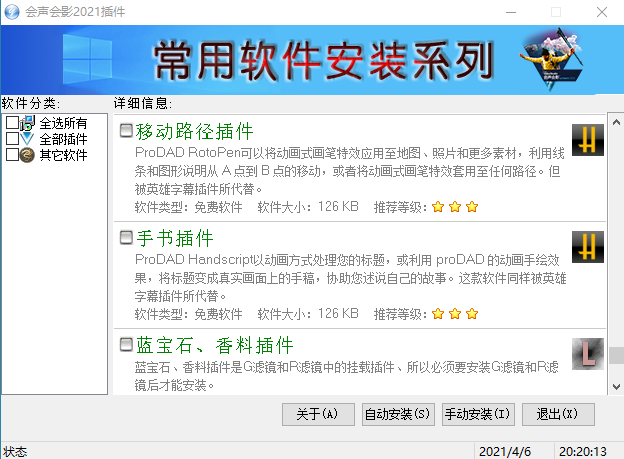Click the 2021/4/6 date in status bar
Image resolution: width=624 pixels, height=459 pixels.
click(x=505, y=452)
